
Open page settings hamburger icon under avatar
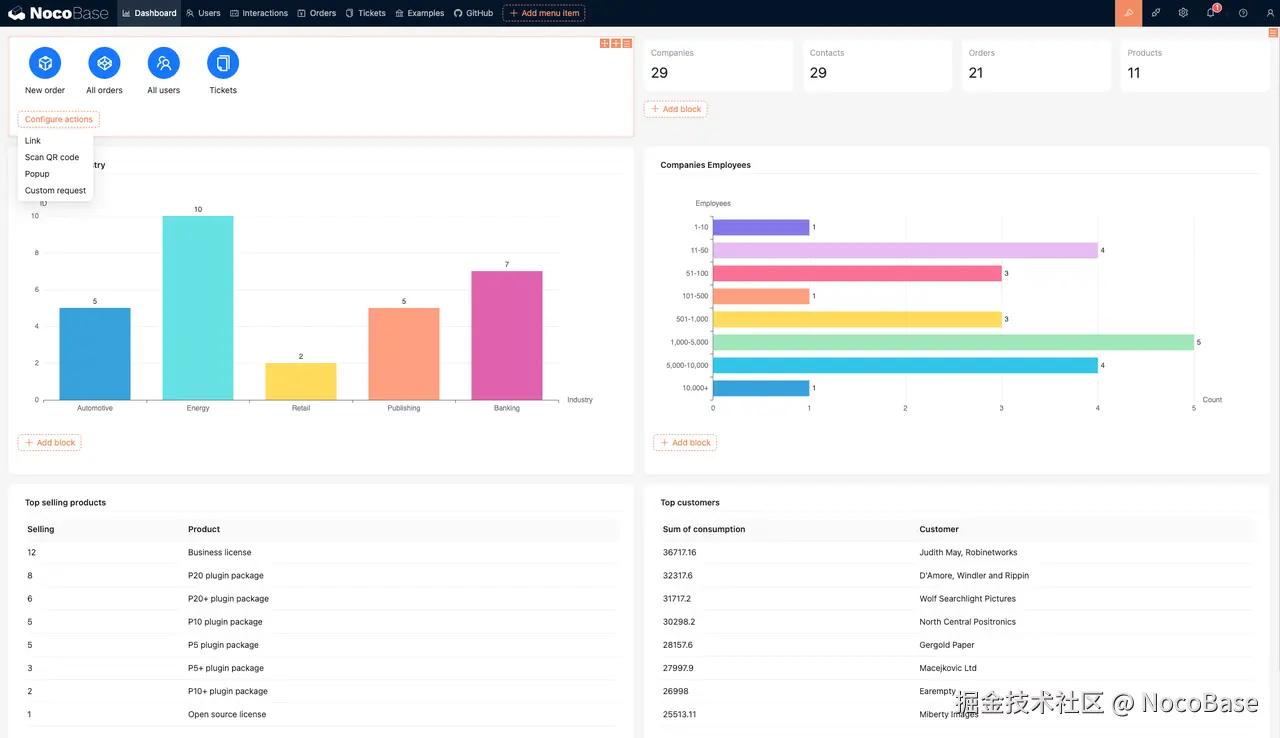1274,33
